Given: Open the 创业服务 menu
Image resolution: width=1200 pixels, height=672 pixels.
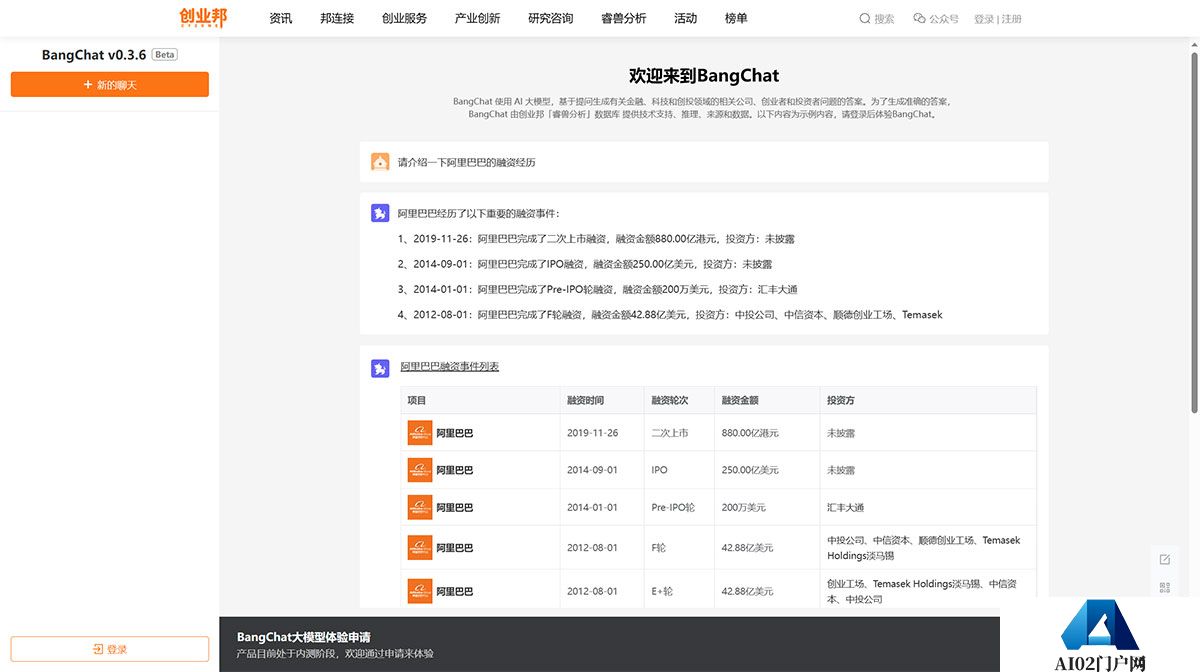Looking at the screenshot, I should 404,18.
